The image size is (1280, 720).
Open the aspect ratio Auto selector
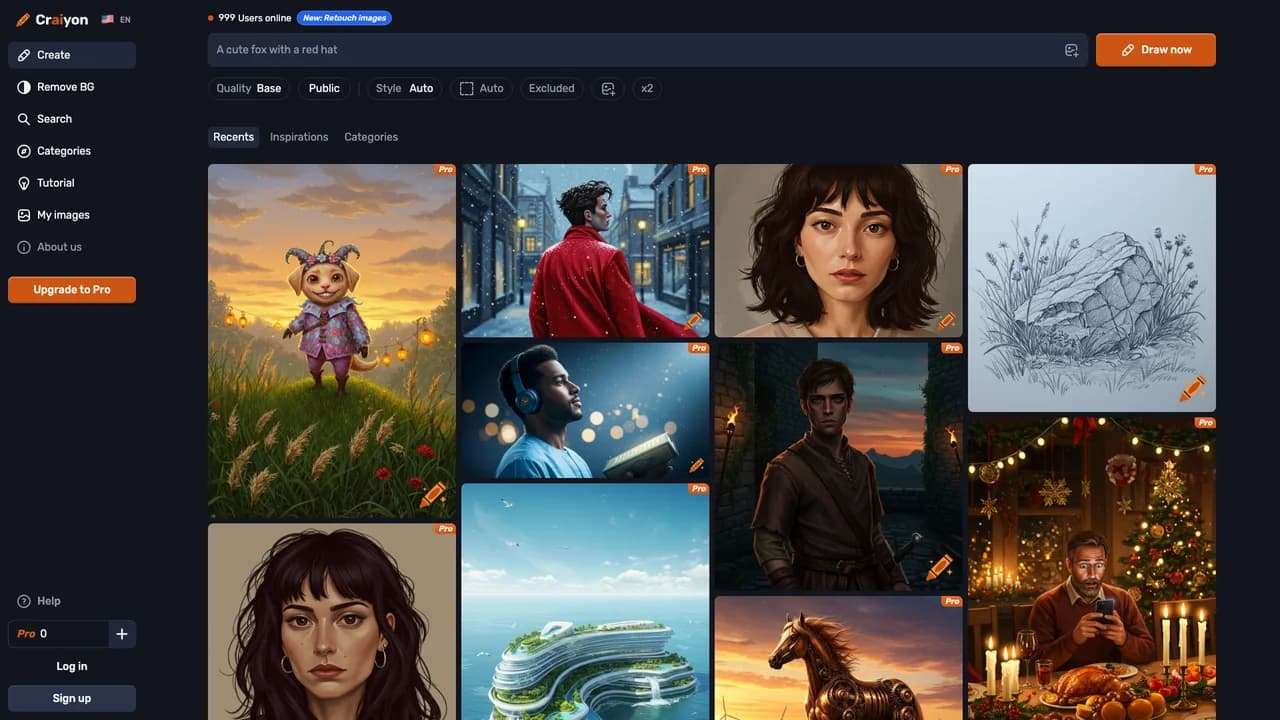tap(481, 89)
